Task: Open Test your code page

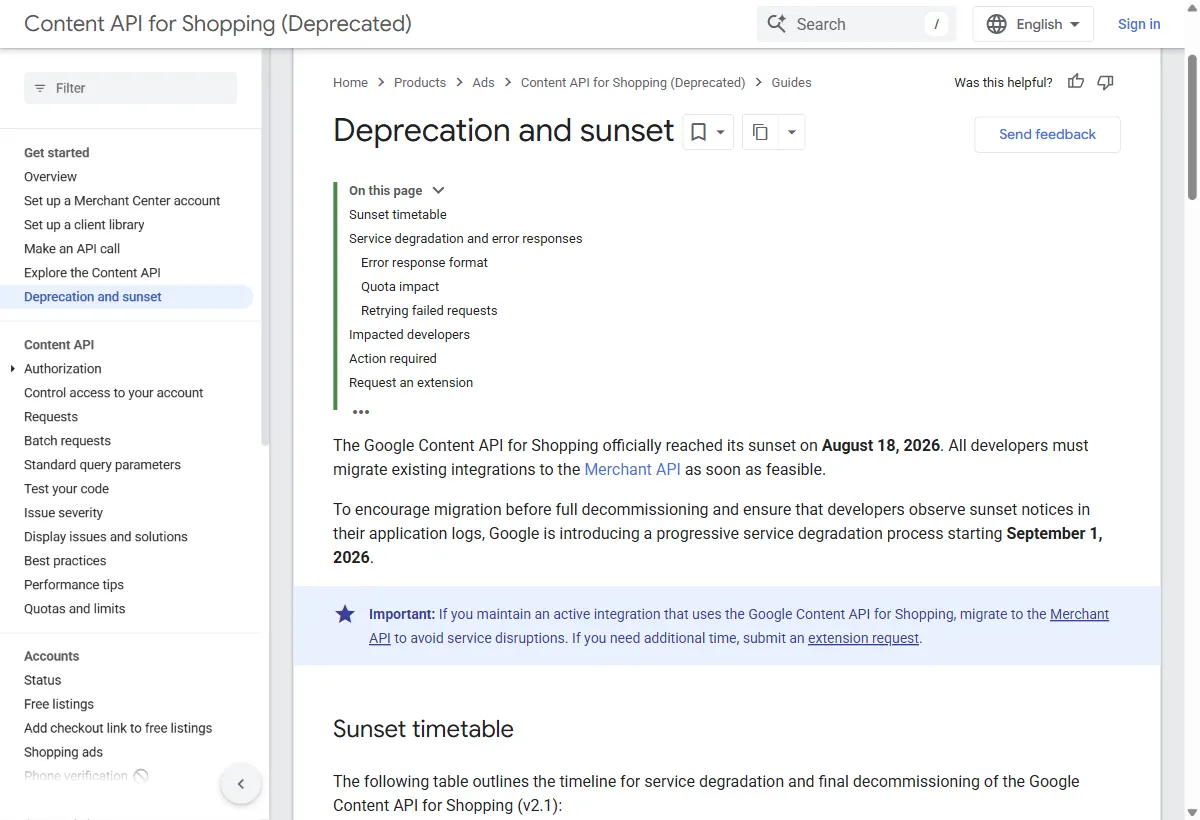Action: point(66,488)
